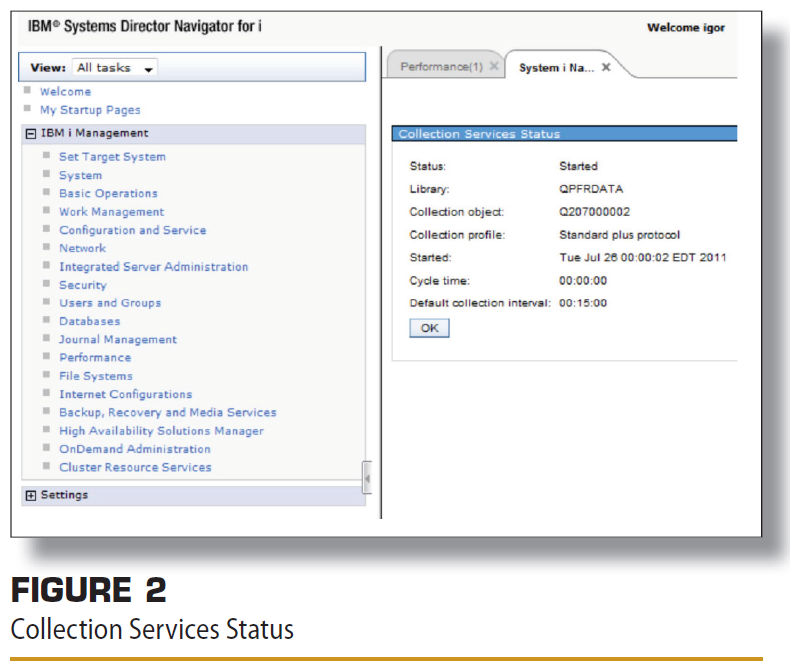Image resolution: width=790 pixels, height=671 pixels.
Task: Open Performance in the task list
Action: click(x=95, y=358)
